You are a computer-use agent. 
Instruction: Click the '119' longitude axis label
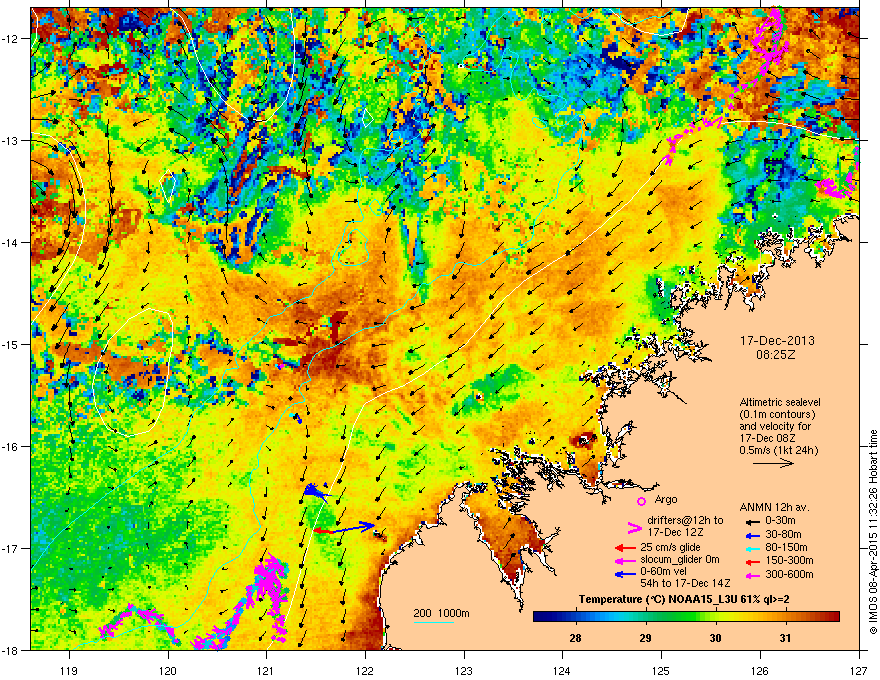click(x=69, y=670)
